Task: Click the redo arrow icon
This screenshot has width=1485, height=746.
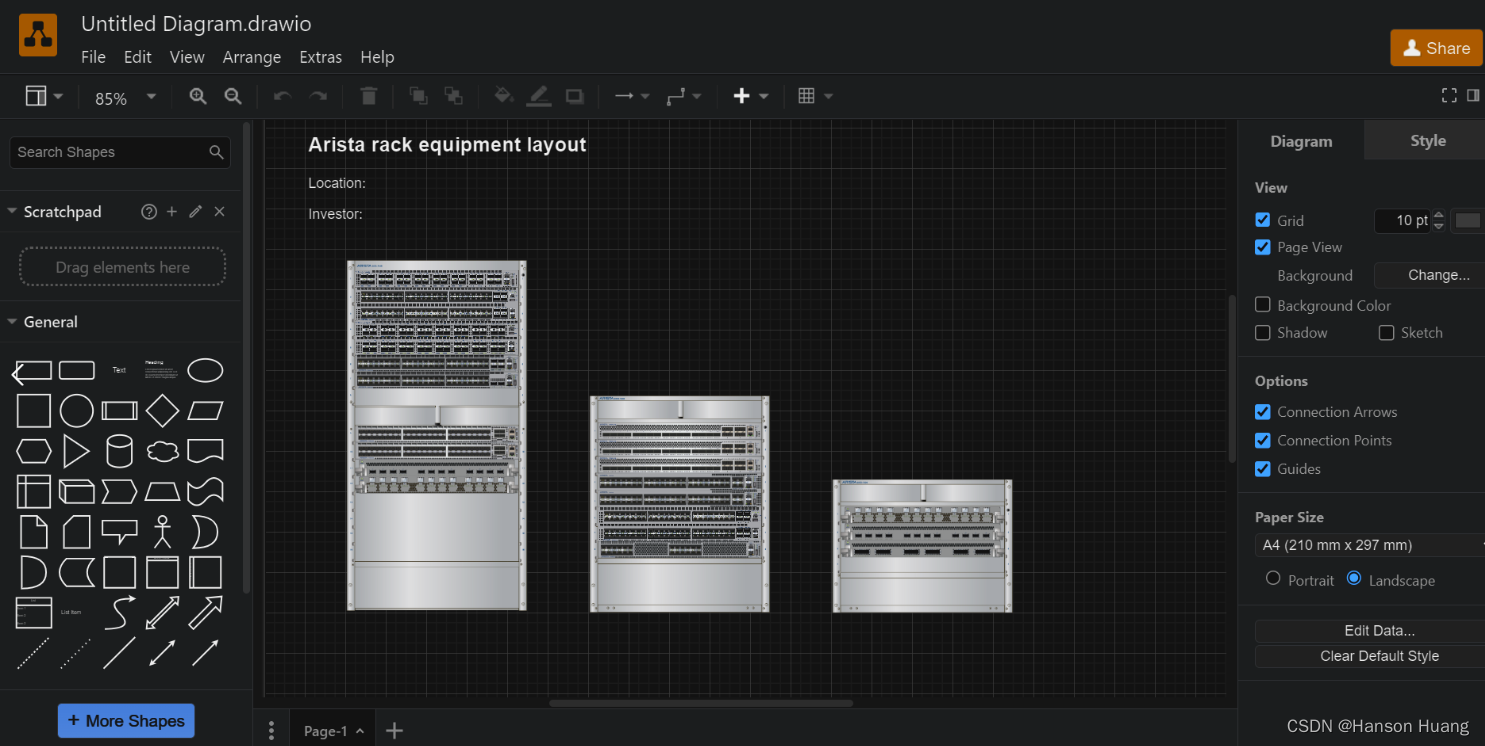Action: pyautogui.click(x=318, y=96)
